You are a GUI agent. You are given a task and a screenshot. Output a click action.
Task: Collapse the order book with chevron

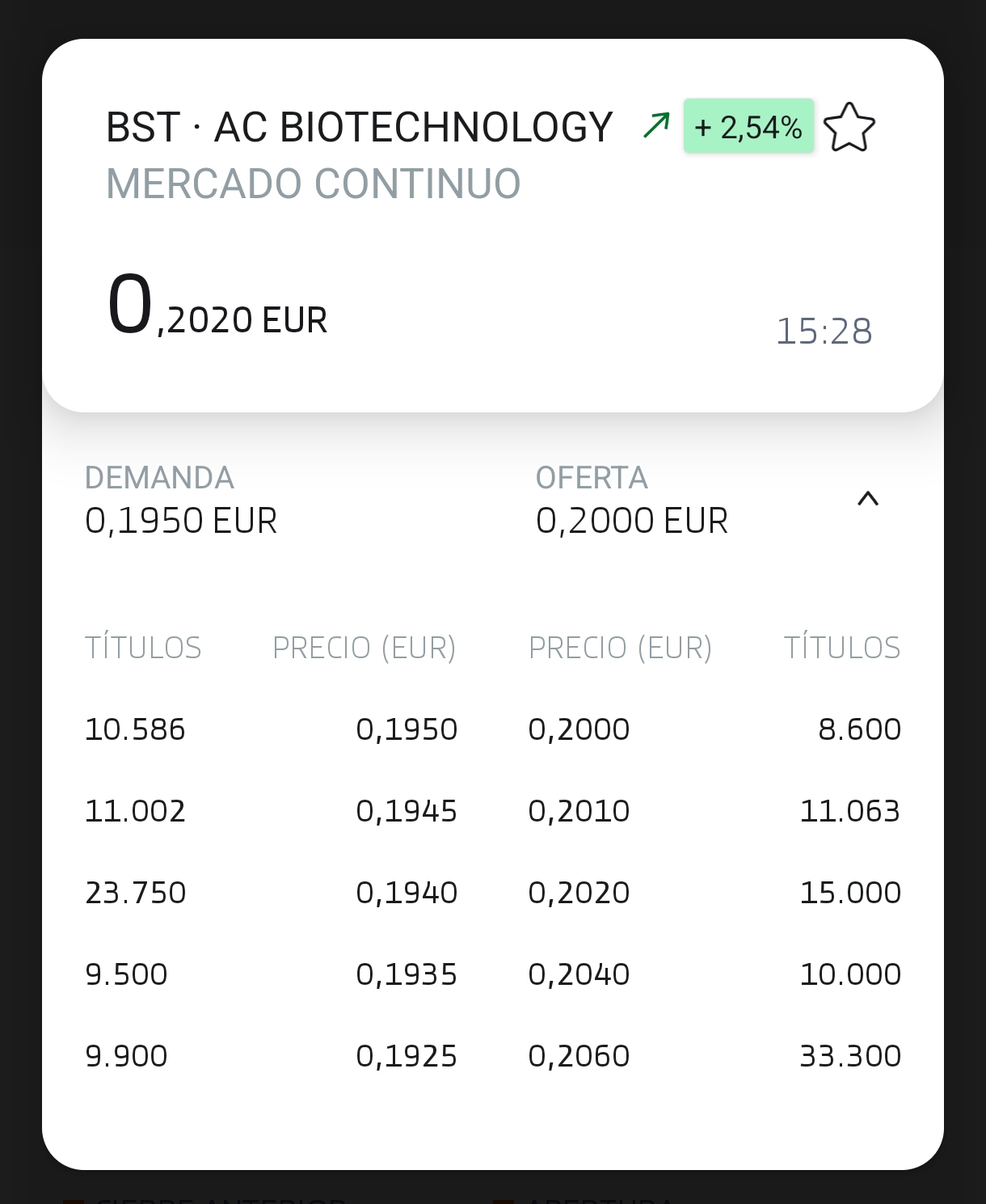867,499
